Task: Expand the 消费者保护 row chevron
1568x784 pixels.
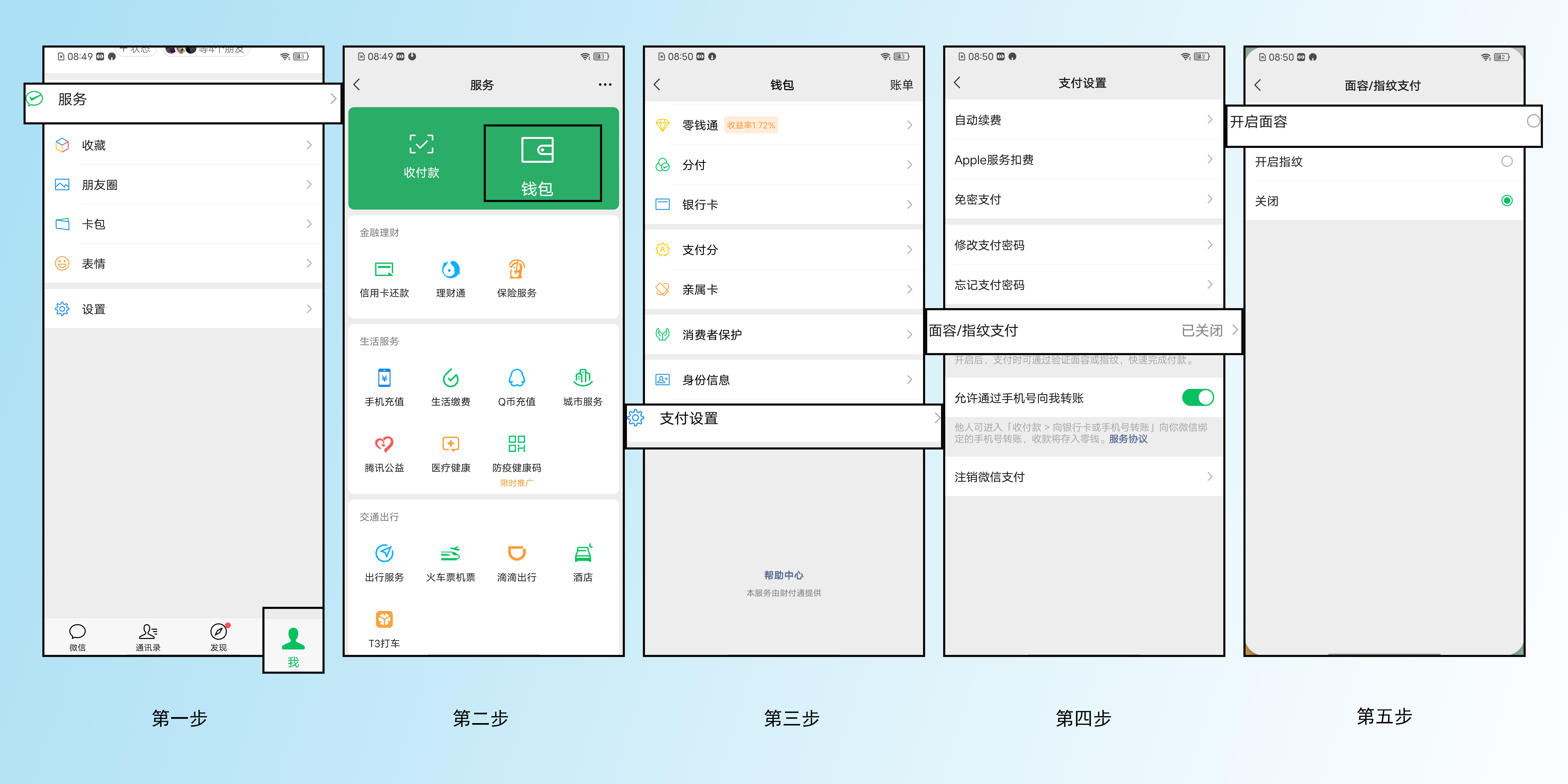Action: tap(909, 335)
